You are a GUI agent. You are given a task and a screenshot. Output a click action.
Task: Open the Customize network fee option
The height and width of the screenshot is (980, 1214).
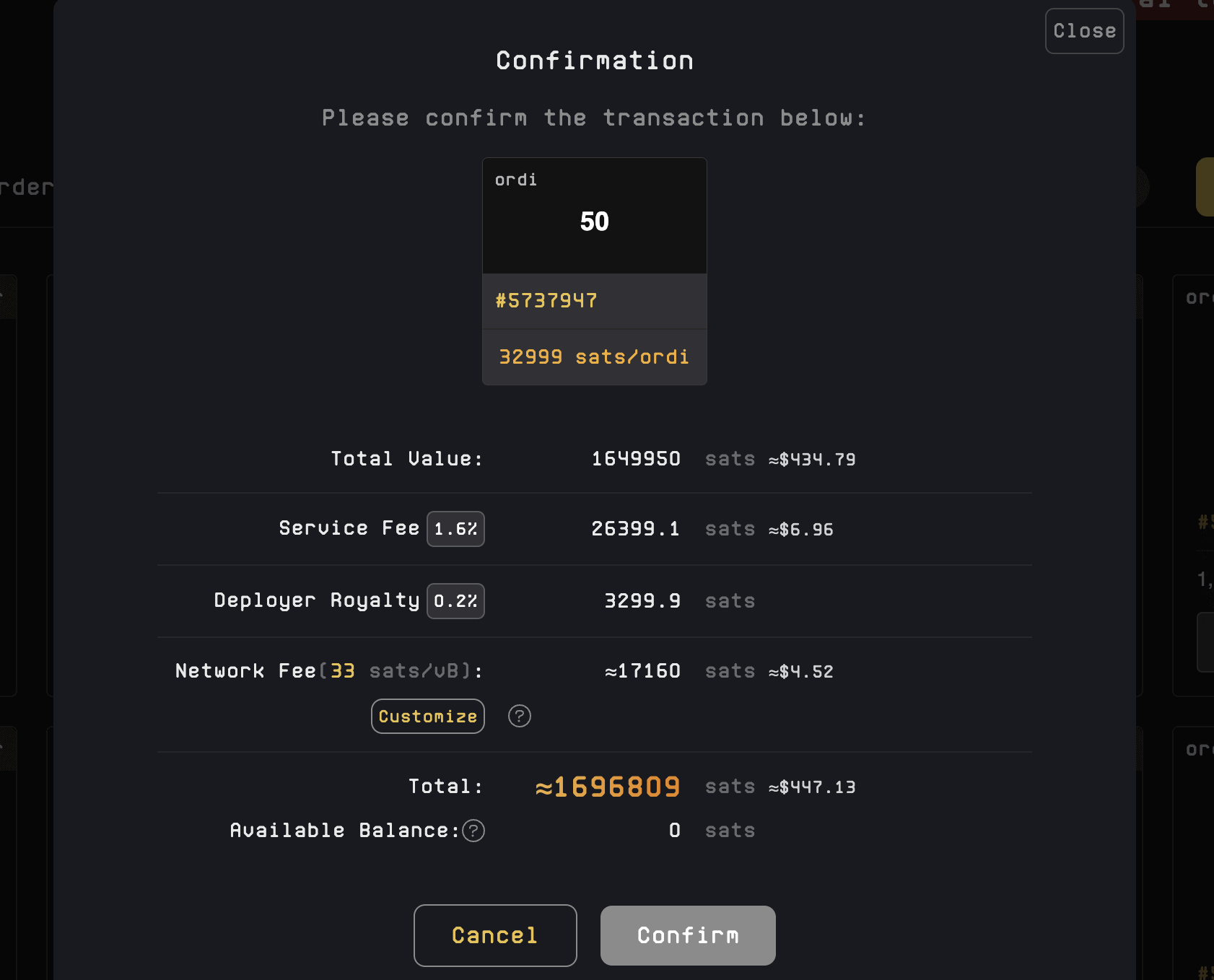pos(428,716)
